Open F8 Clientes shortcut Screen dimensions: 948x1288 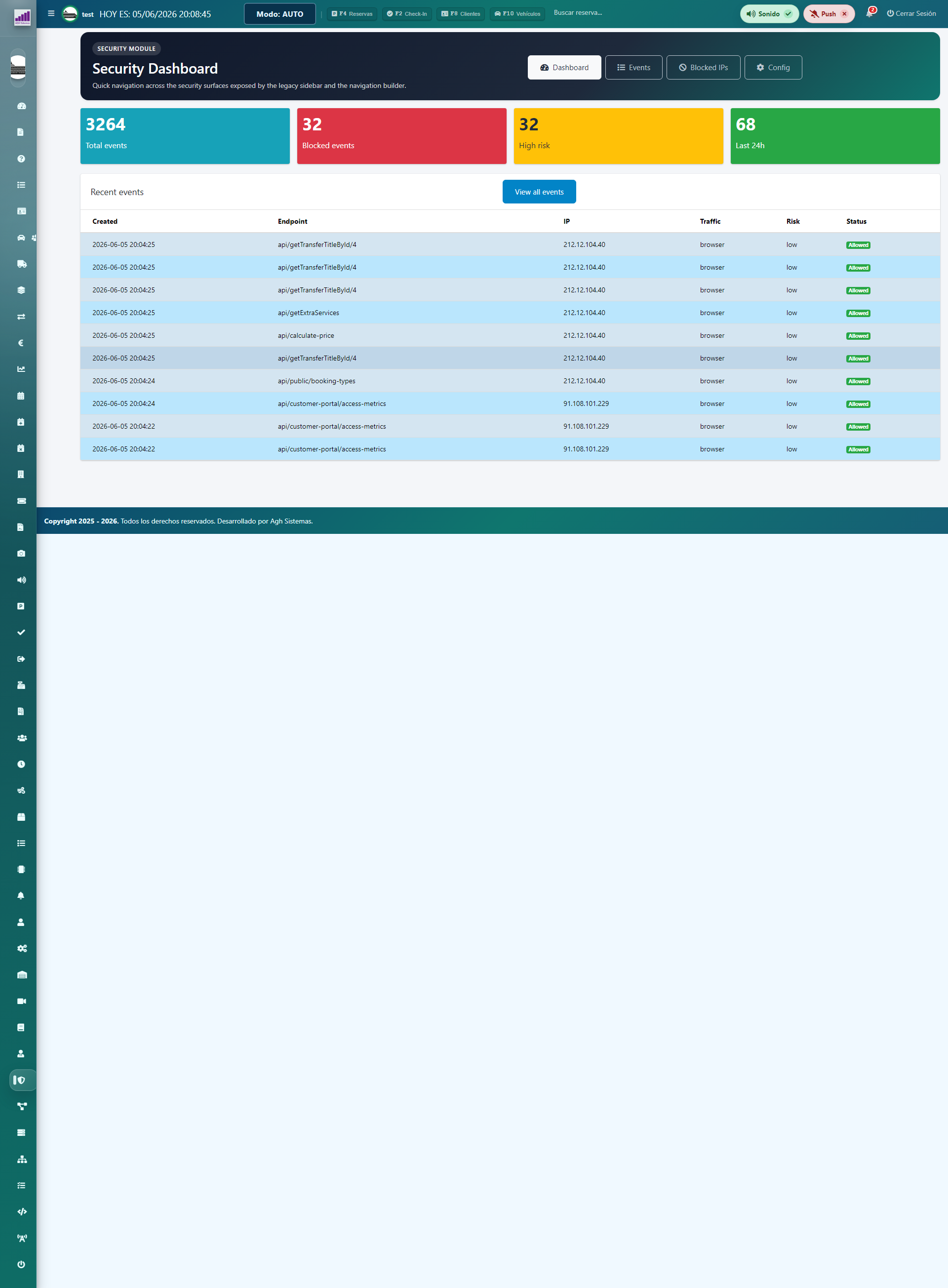[461, 14]
